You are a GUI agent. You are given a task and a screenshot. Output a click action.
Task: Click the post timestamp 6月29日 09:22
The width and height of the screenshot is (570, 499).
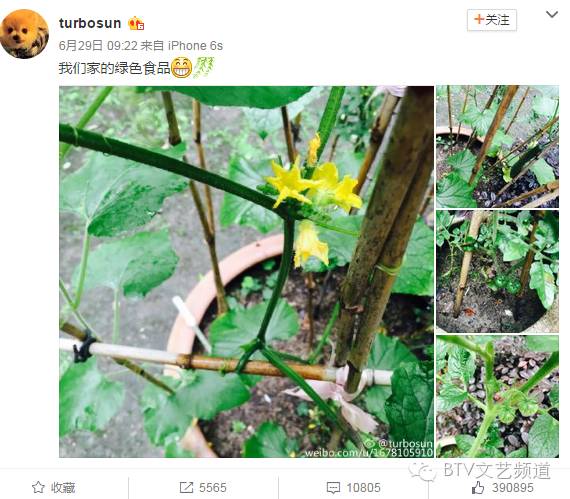98,46
